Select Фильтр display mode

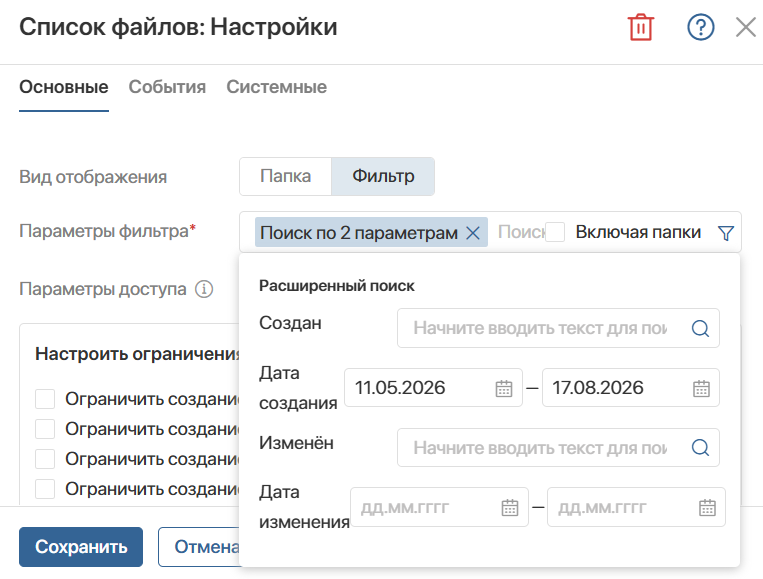[383, 176]
